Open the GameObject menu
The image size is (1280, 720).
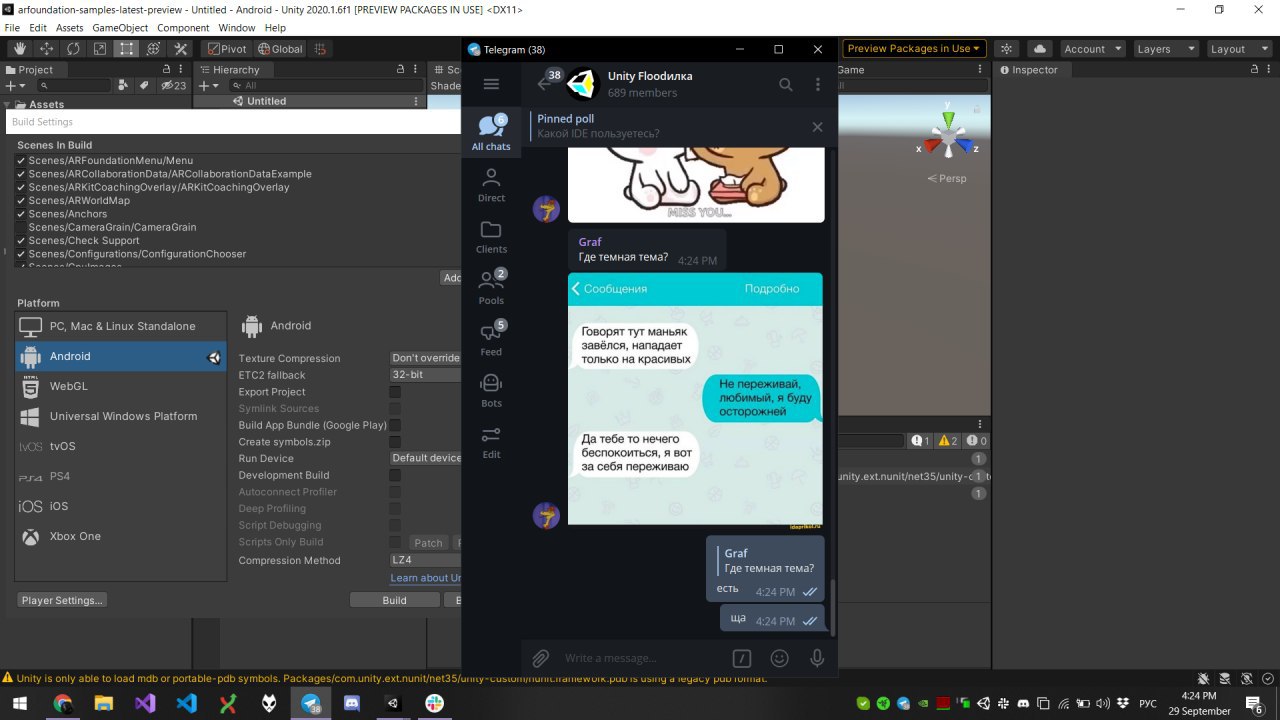tap(120, 28)
